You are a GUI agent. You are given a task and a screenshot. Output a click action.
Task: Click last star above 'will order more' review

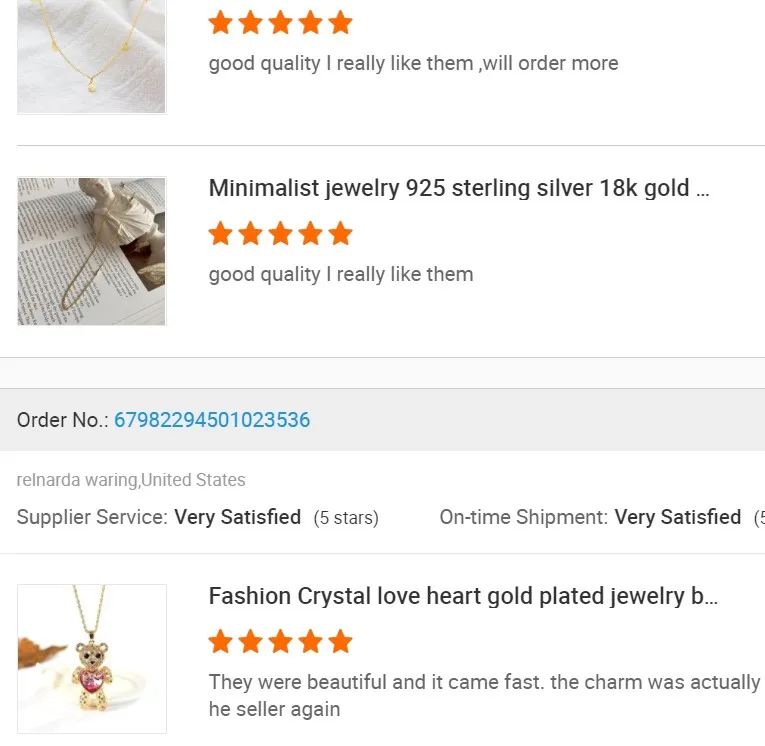click(x=341, y=23)
